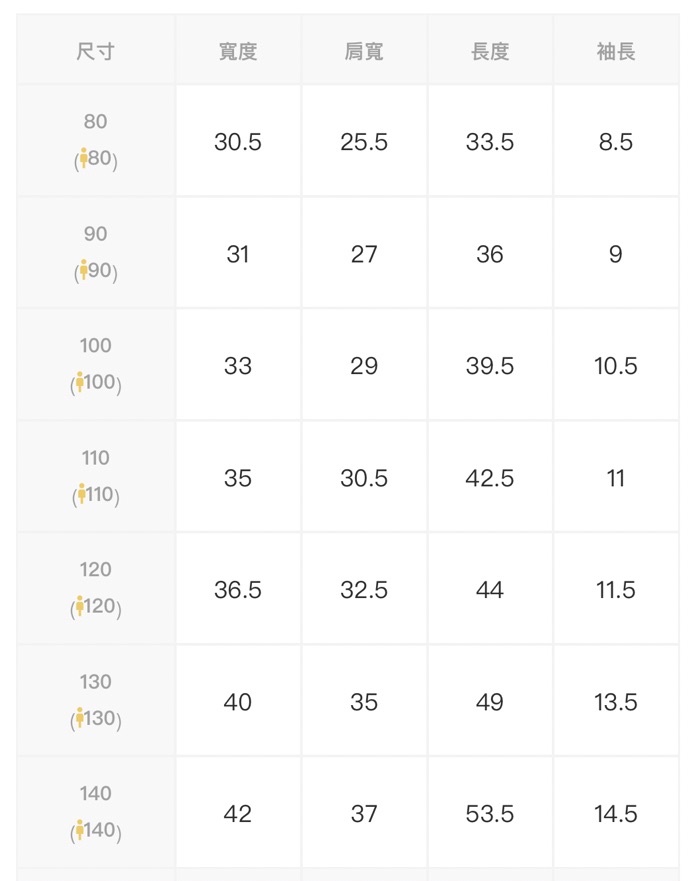Click the yellow person icon beside 90
Screen dimensions: 700x881
(x=84, y=270)
